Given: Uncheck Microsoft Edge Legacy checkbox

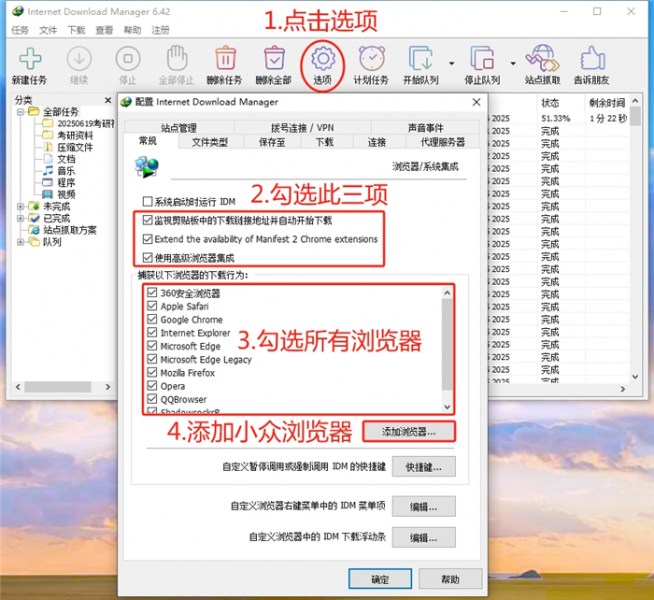Looking at the screenshot, I should [x=152, y=359].
